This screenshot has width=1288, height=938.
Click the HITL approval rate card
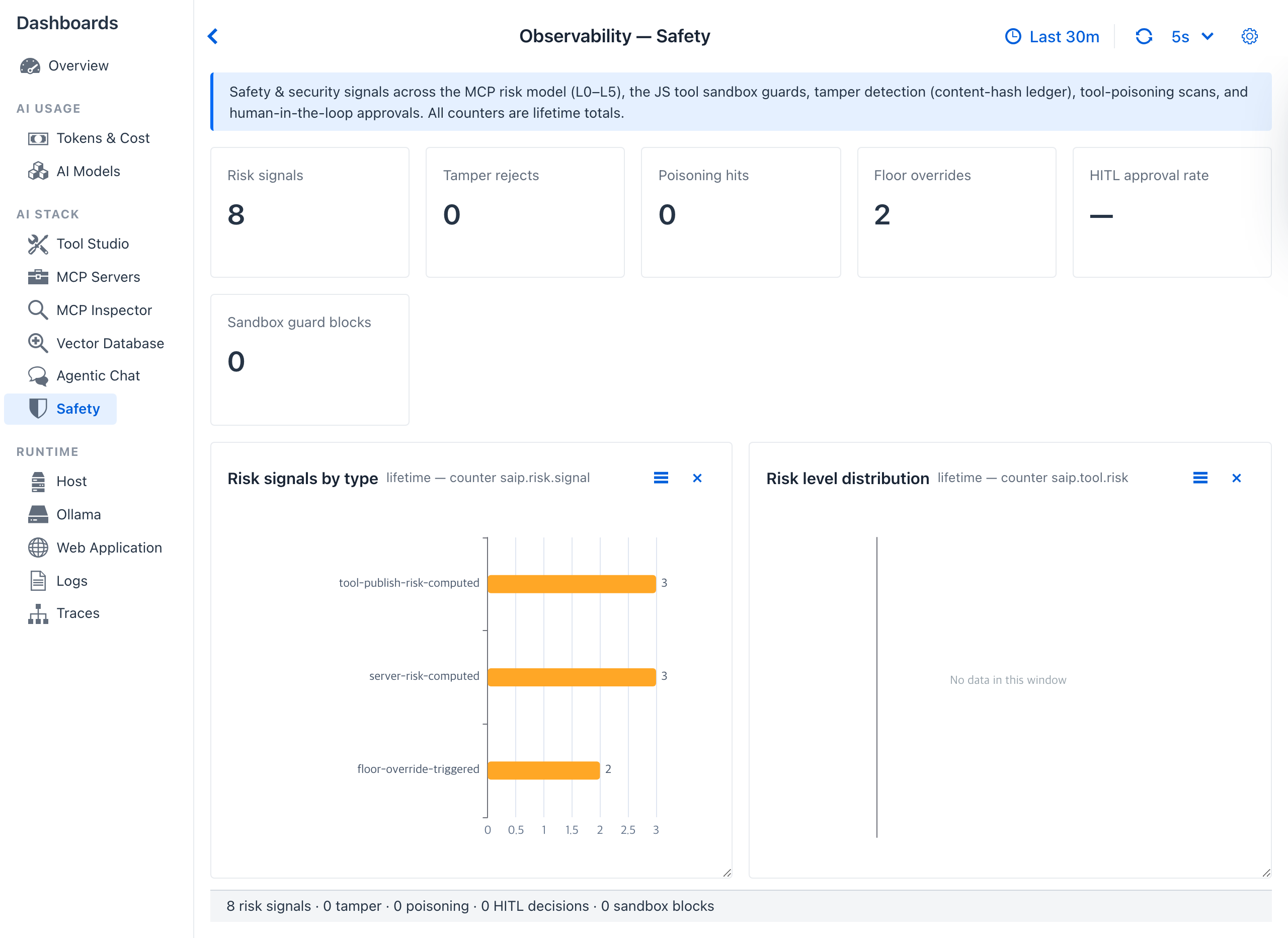(1172, 212)
